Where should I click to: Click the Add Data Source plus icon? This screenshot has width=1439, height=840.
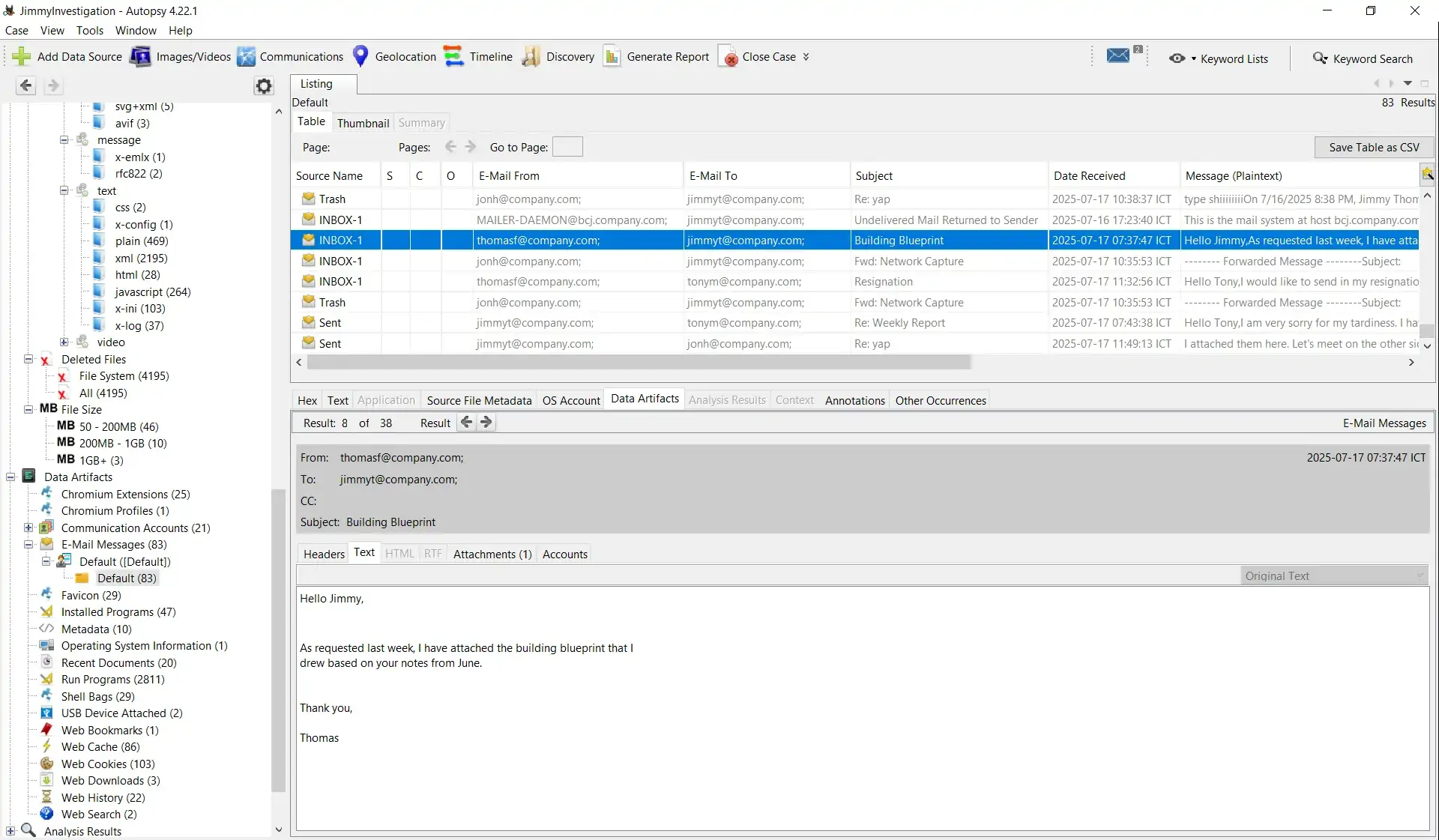22,57
